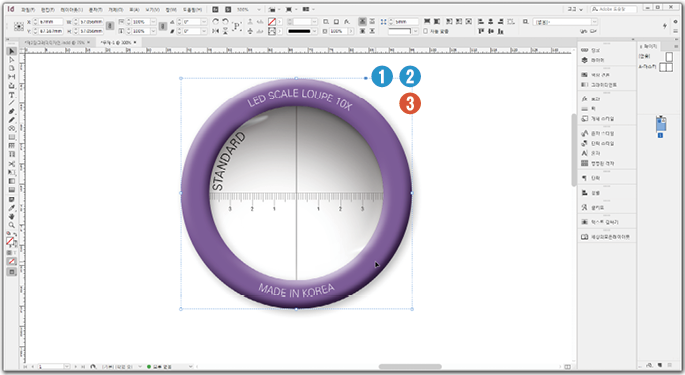Select the Type tool
This screenshot has height=375, width=685.
pyautogui.click(x=12, y=95)
